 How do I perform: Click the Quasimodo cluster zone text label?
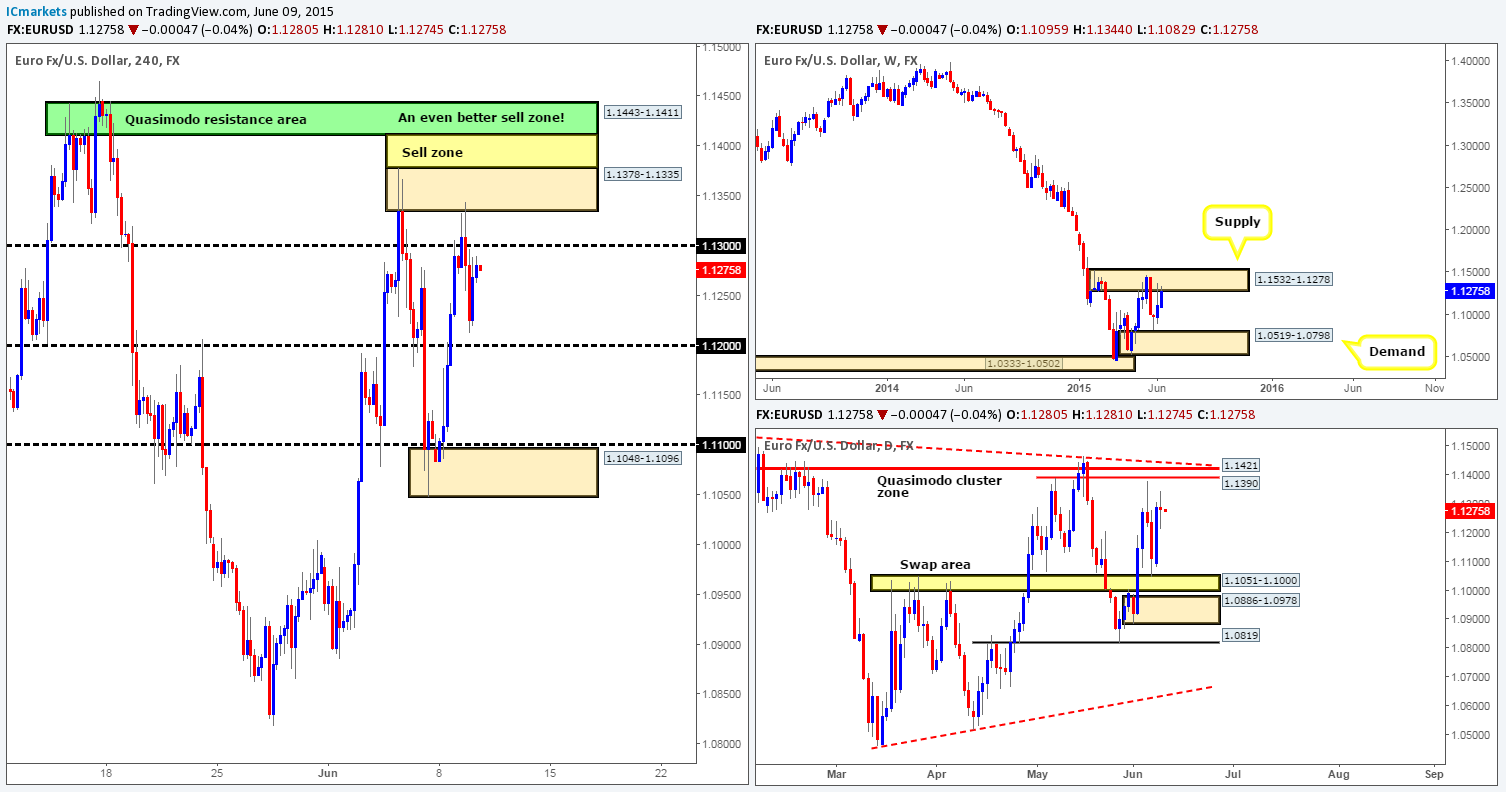pos(938,486)
